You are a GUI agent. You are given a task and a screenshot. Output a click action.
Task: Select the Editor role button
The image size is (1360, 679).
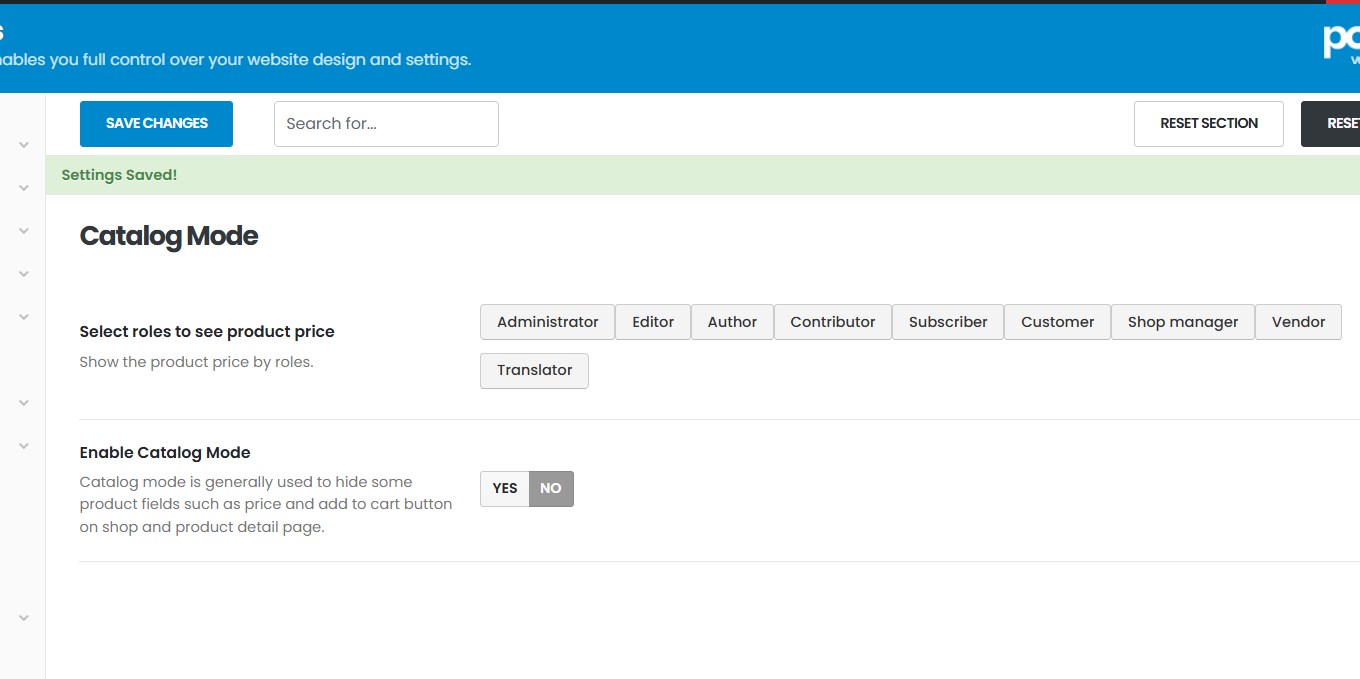[653, 322]
